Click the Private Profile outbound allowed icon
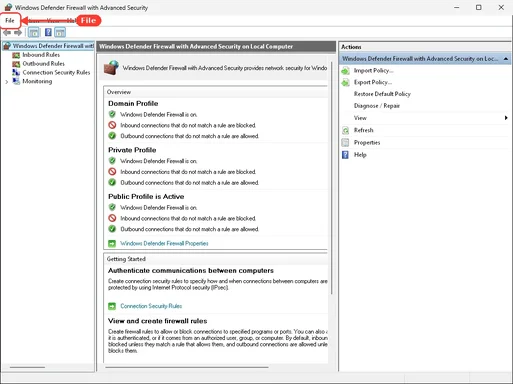This screenshot has height=384, width=513. pos(112,182)
